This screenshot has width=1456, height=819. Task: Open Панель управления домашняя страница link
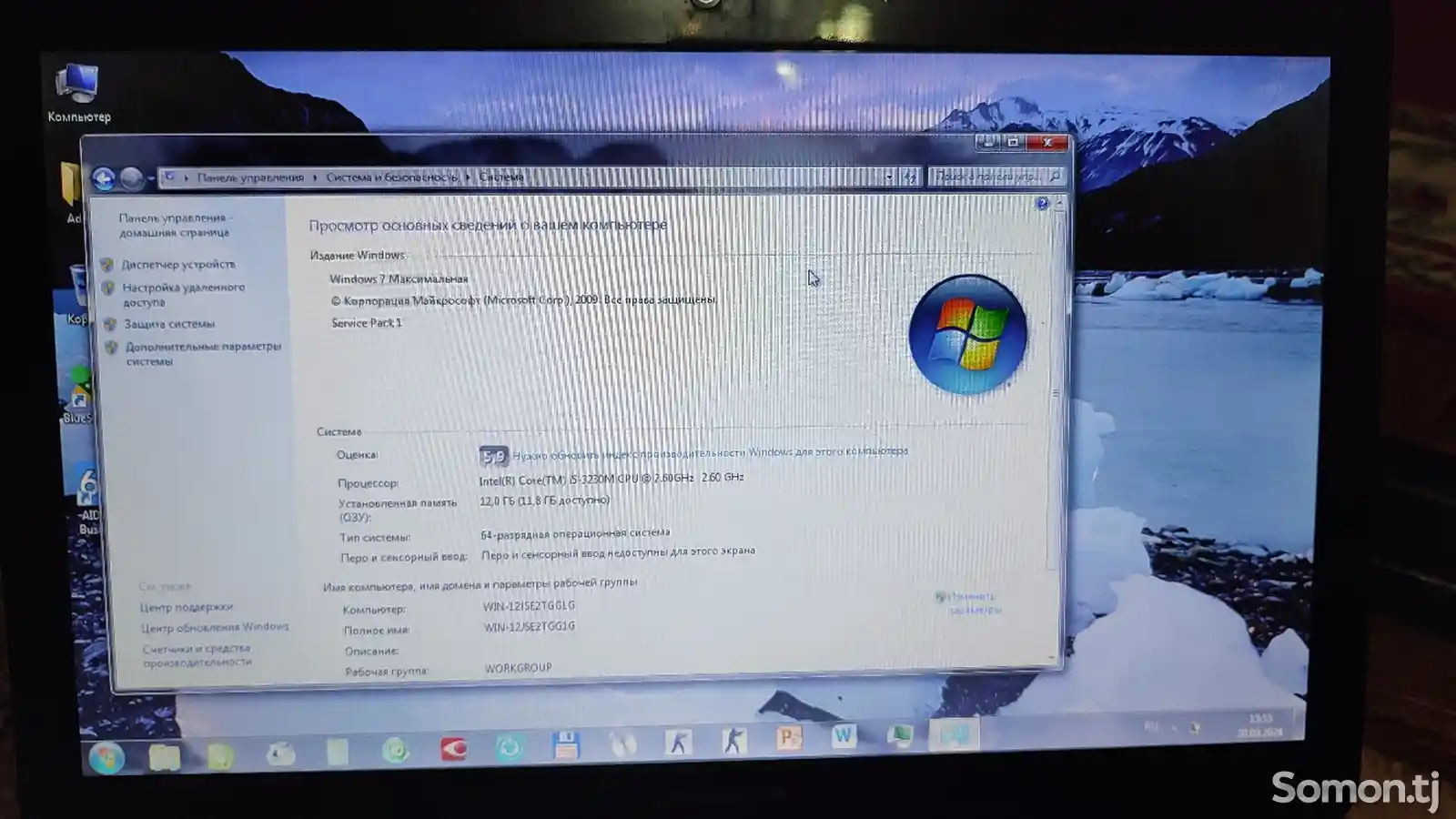(x=175, y=225)
